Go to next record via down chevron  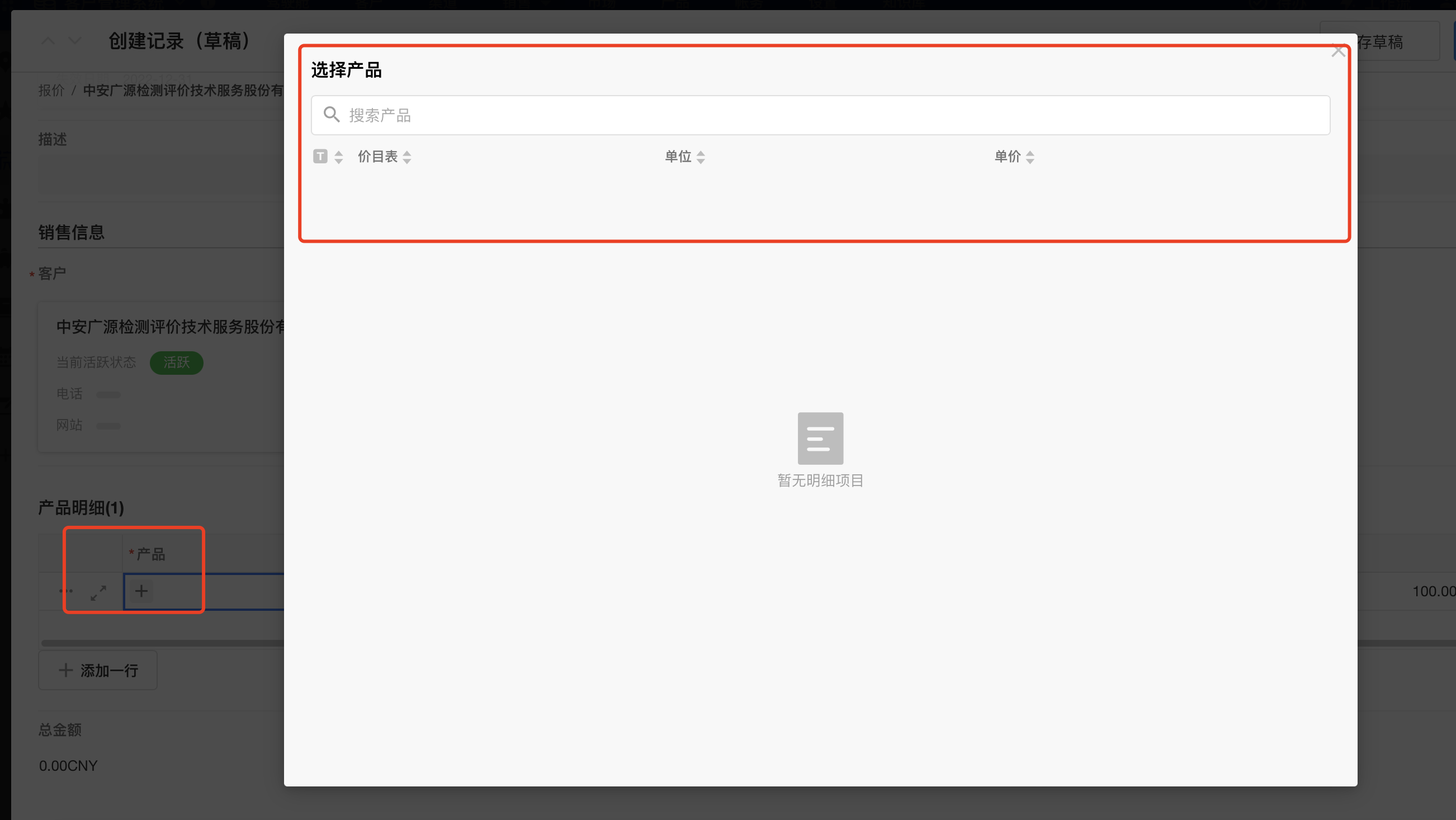tap(74, 40)
